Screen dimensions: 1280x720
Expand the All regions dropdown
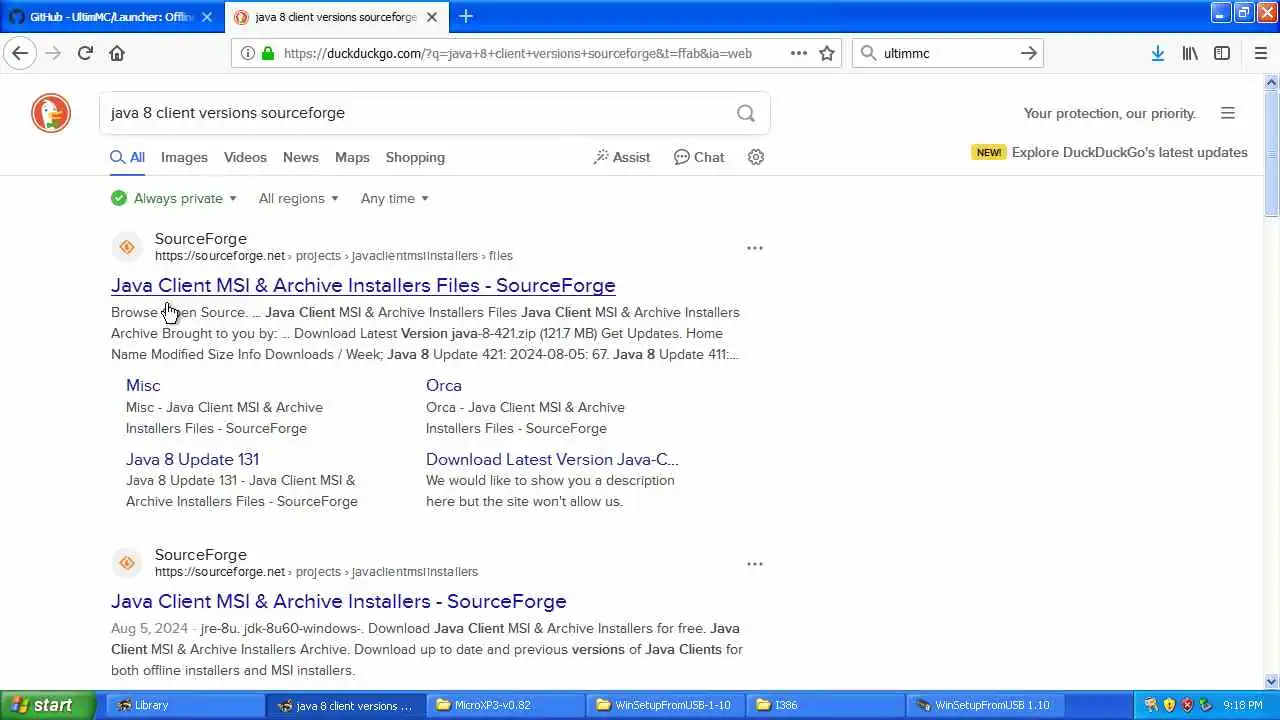(x=298, y=198)
